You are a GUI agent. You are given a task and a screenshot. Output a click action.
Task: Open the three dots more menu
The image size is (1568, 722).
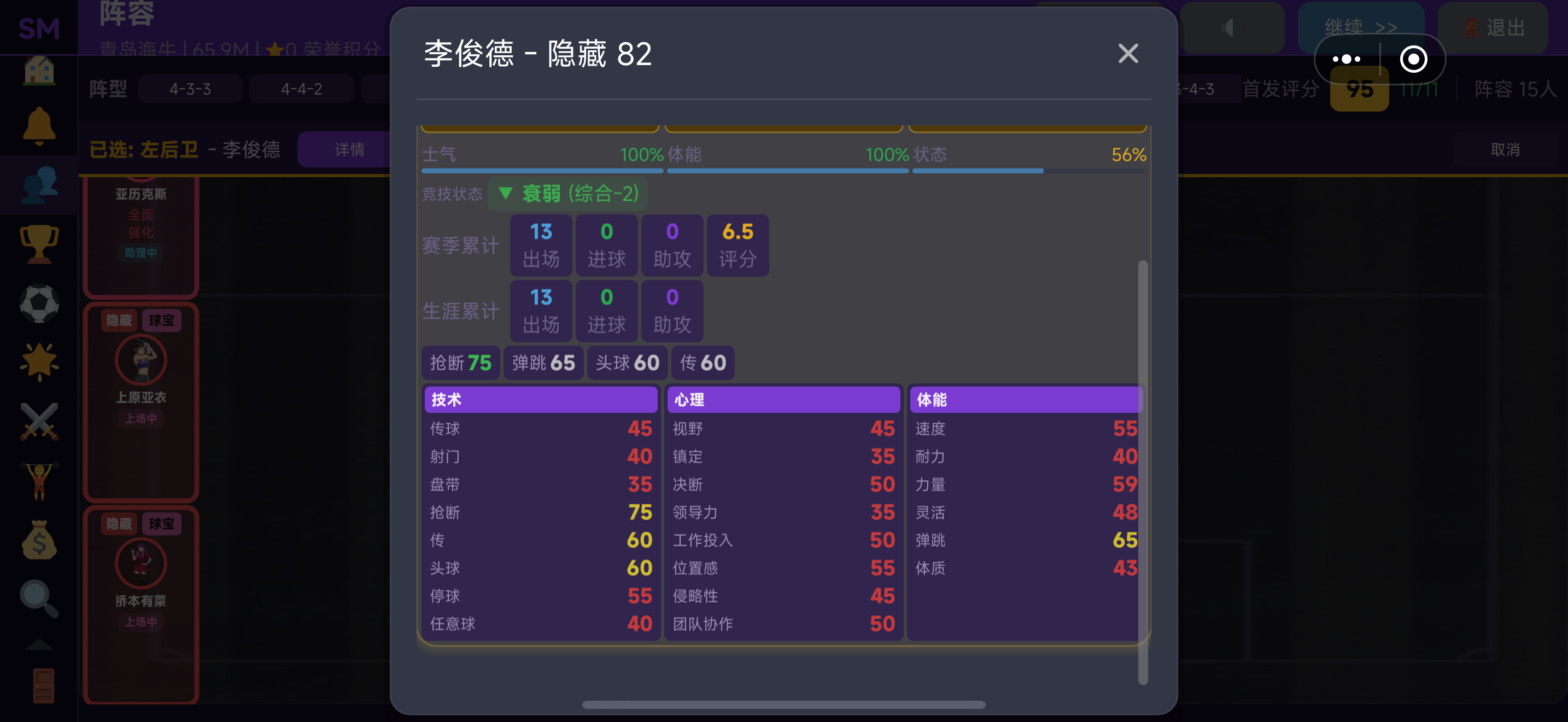pos(1346,59)
